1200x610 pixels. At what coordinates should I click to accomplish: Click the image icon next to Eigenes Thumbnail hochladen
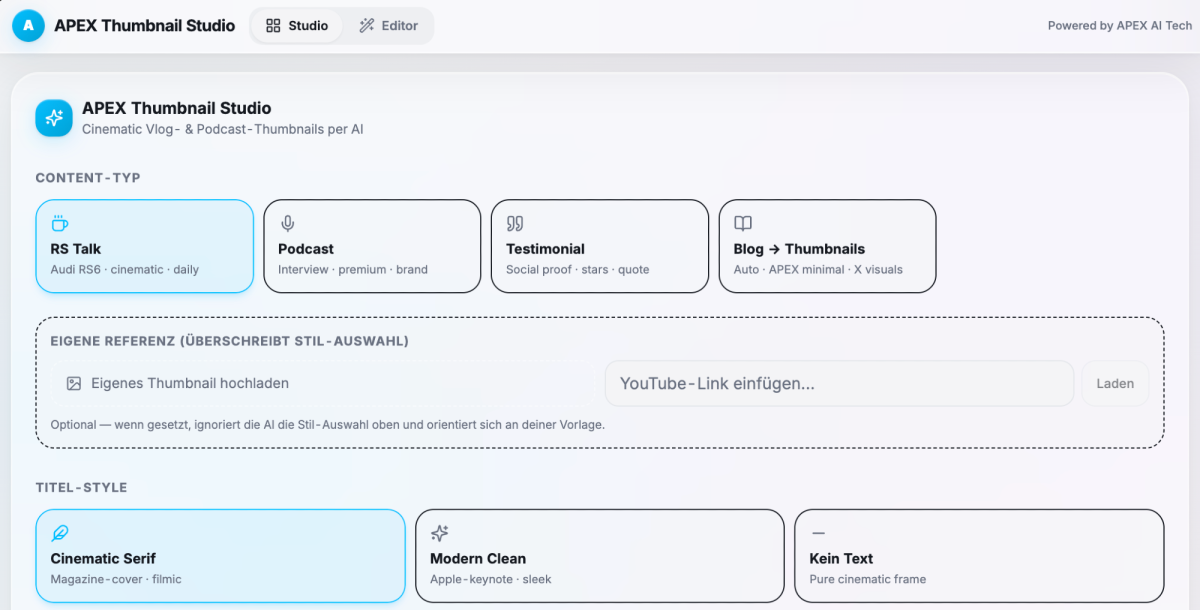(x=73, y=383)
